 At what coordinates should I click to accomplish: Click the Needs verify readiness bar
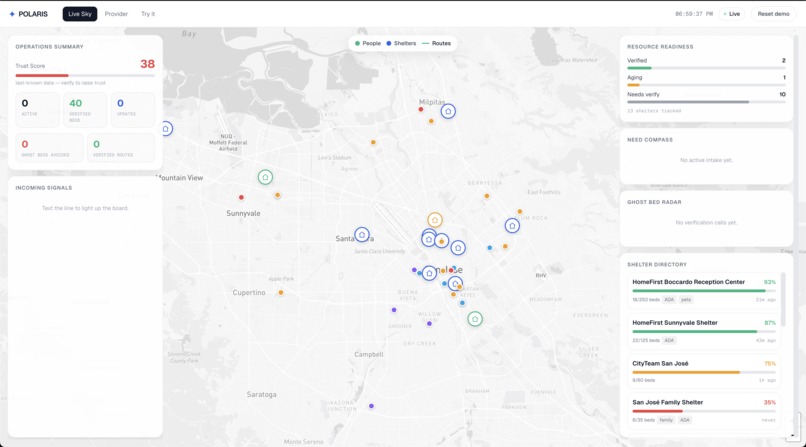point(706,102)
